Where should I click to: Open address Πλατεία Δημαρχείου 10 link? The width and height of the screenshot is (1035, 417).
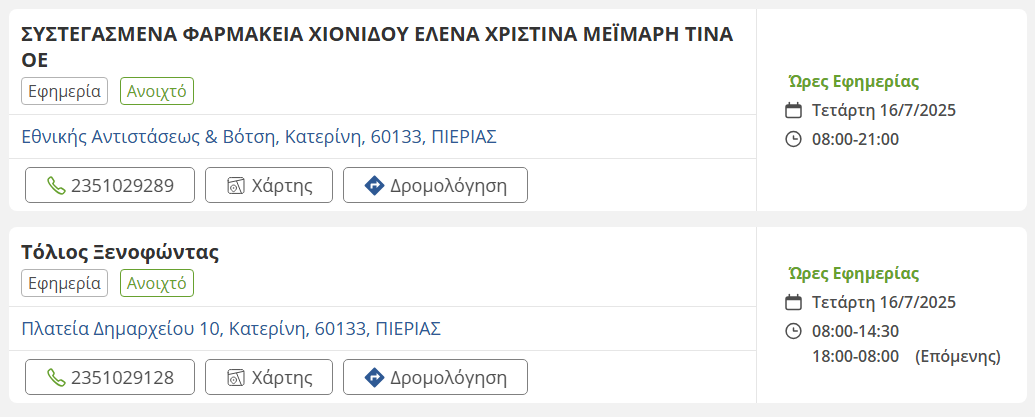click(231, 328)
